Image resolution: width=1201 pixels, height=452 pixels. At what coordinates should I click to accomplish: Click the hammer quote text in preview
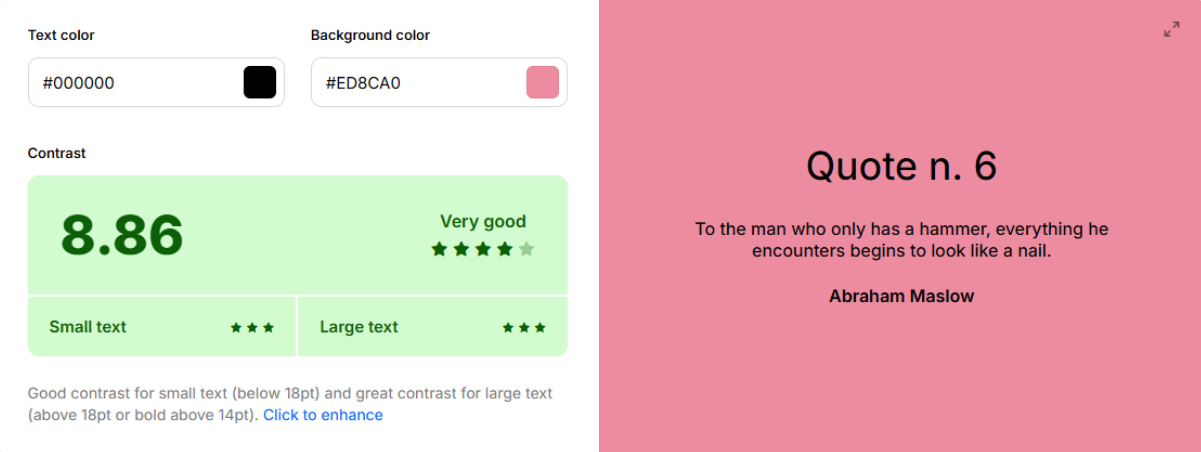pos(901,240)
